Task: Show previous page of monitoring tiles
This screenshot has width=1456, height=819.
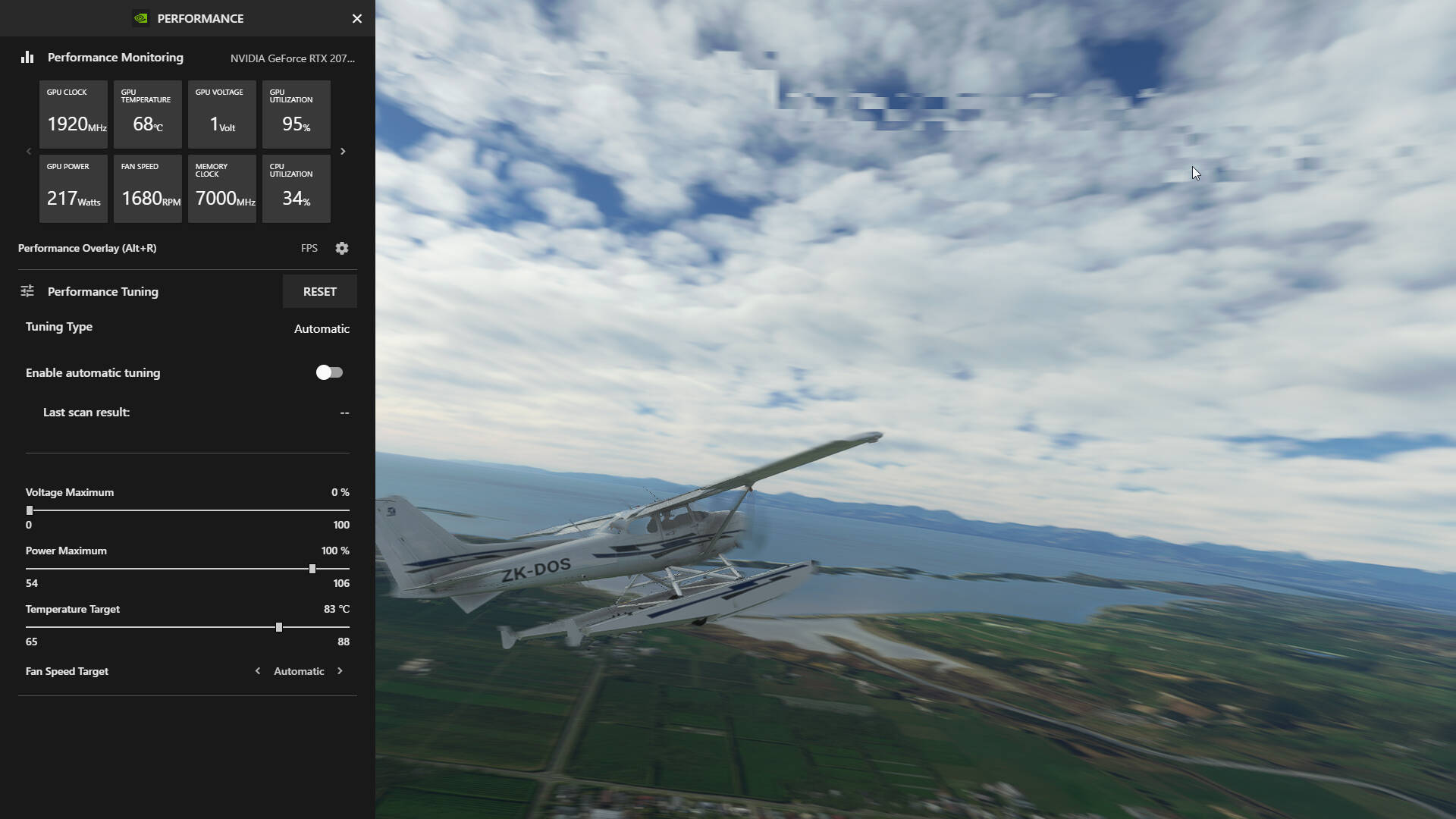Action: point(29,152)
